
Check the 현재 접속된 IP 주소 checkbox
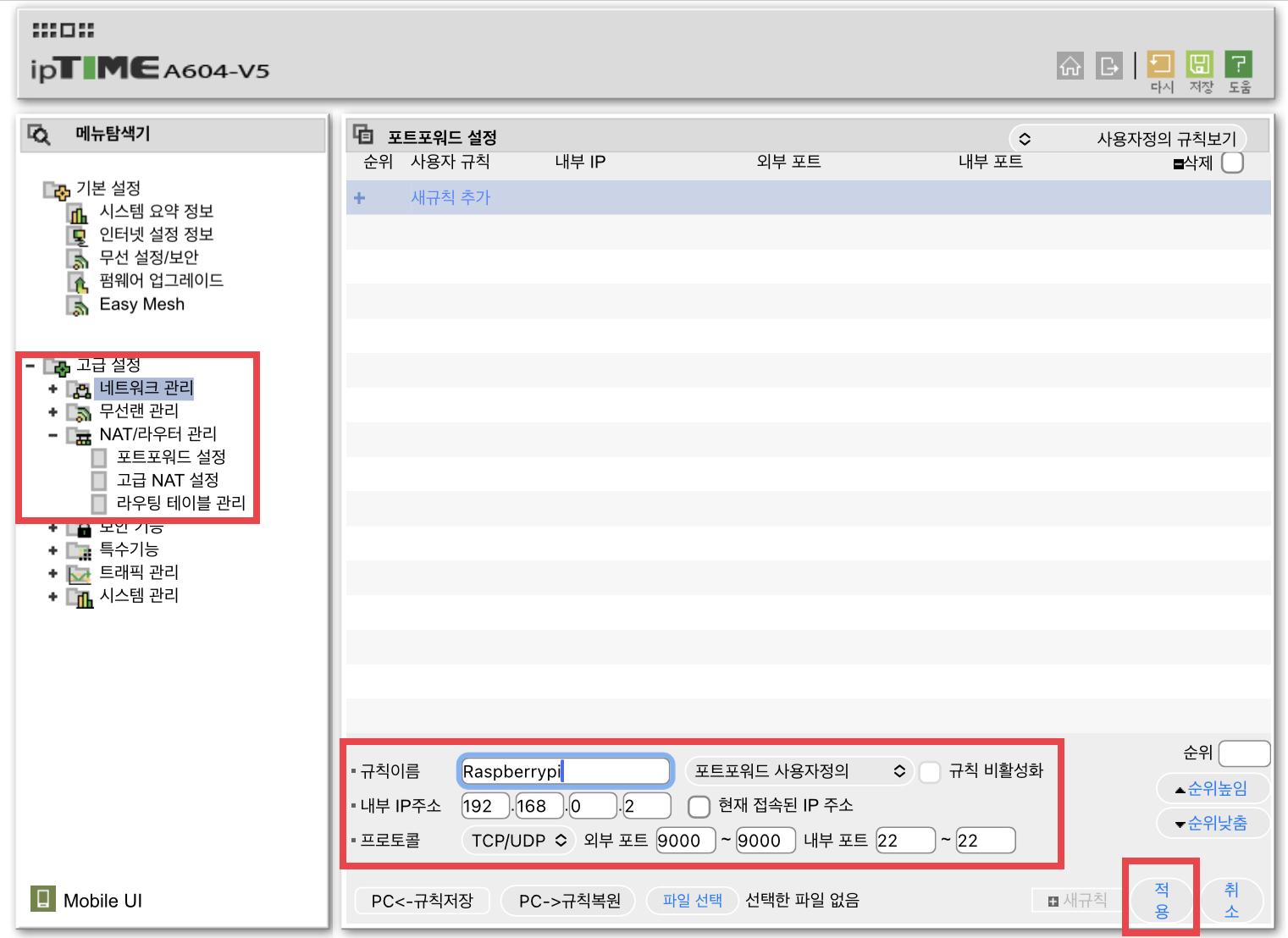point(699,807)
